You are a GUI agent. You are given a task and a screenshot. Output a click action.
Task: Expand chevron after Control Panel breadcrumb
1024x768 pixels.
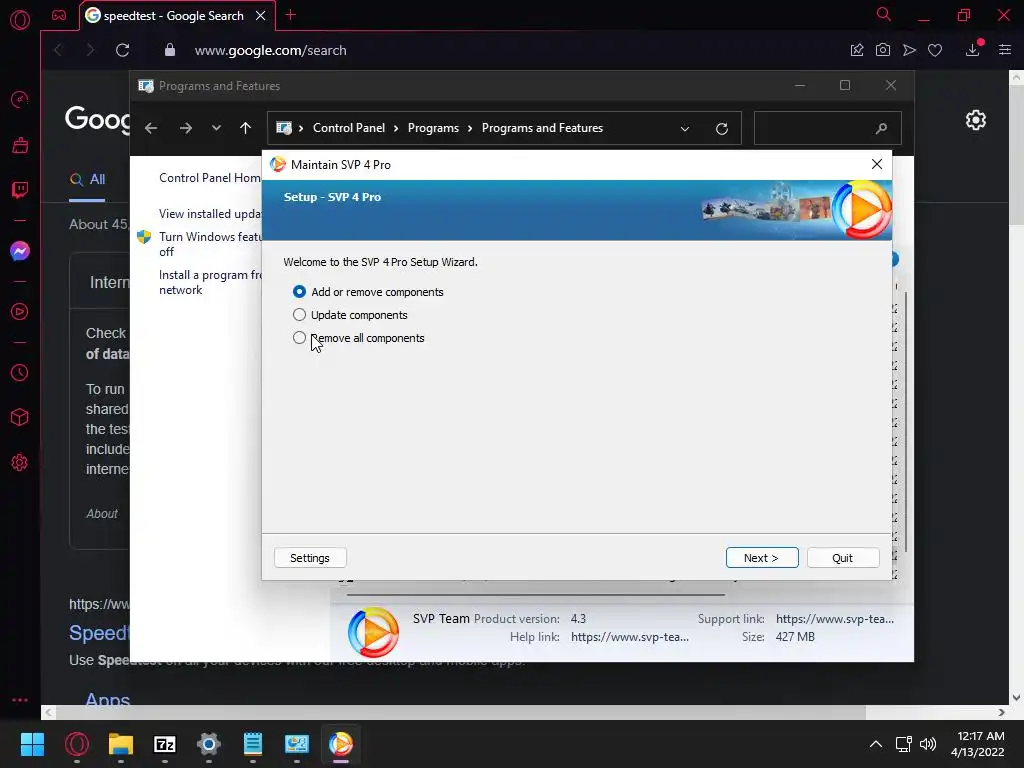coord(396,128)
